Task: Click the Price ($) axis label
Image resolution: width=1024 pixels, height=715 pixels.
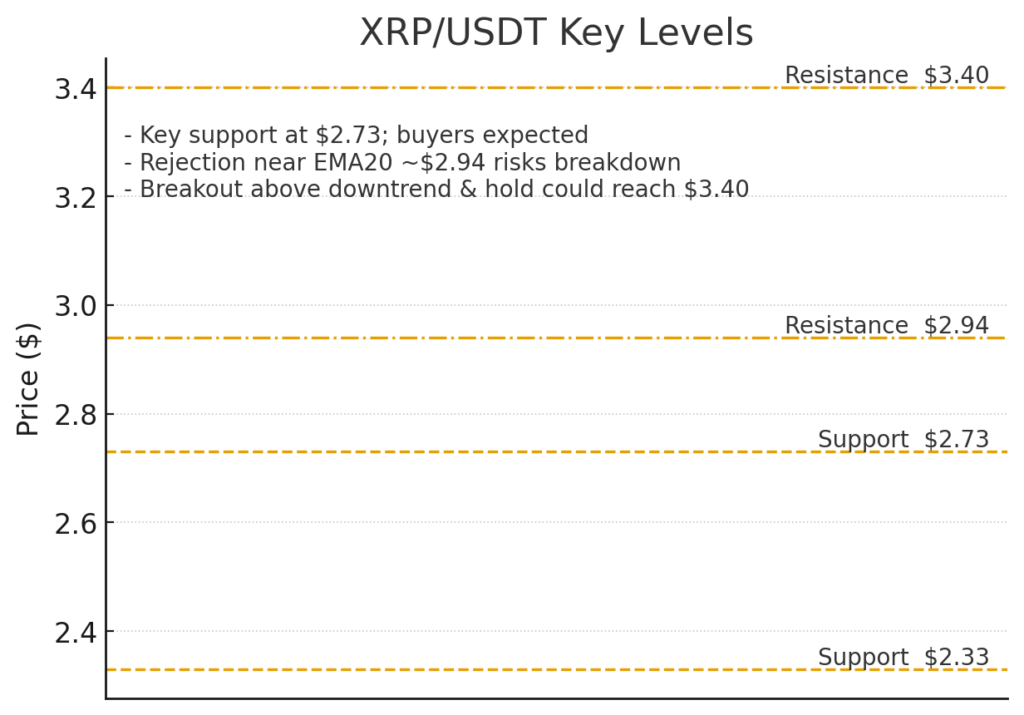Action: pyautogui.click(x=28, y=379)
